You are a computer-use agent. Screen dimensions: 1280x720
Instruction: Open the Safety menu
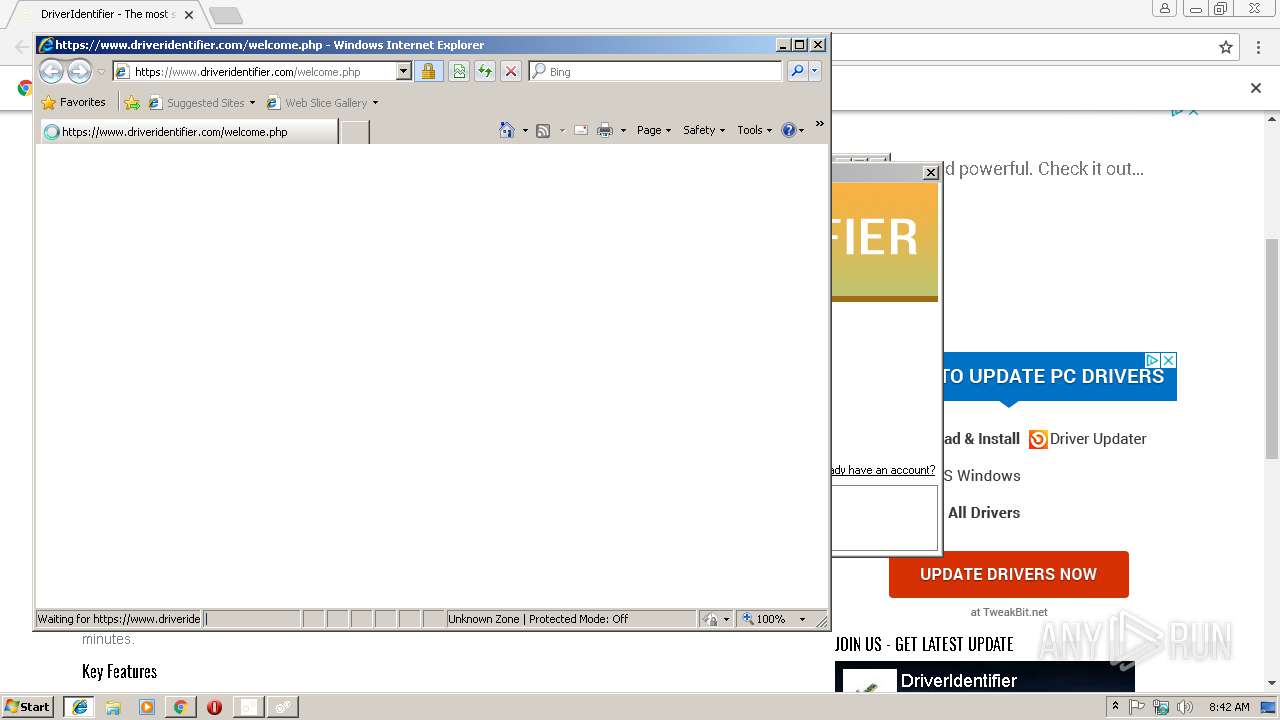pyautogui.click(x=704, y=130)
